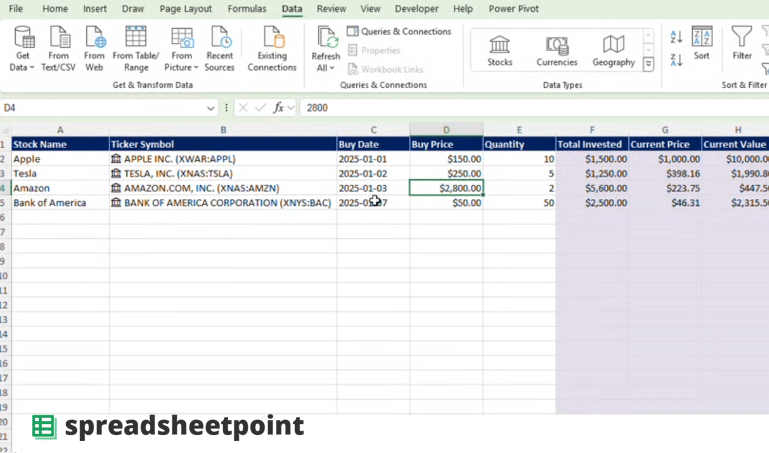Import data From Text/CSV
The image size is (769, 453).
tap(58, 49)
